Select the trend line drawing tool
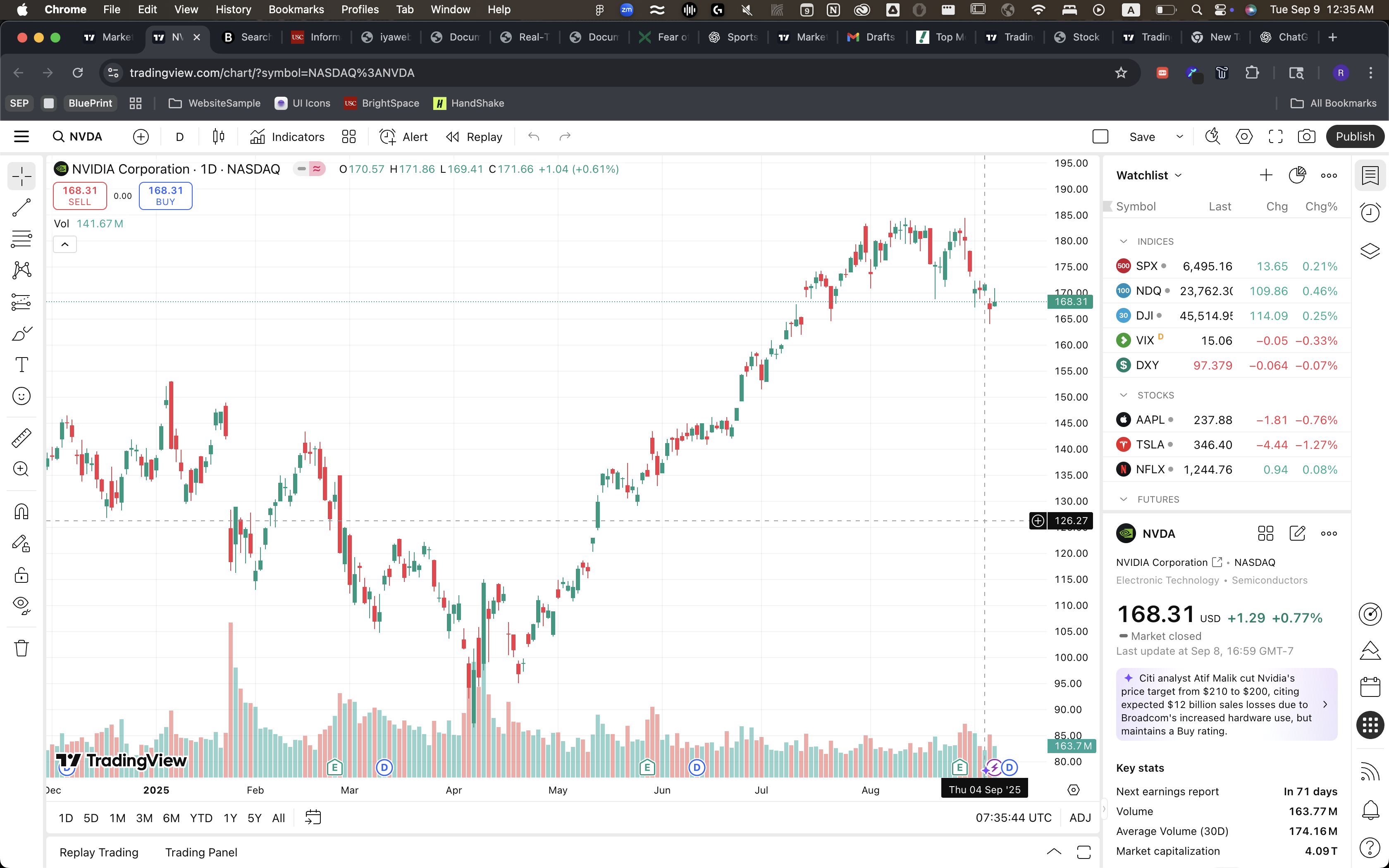 21,208
